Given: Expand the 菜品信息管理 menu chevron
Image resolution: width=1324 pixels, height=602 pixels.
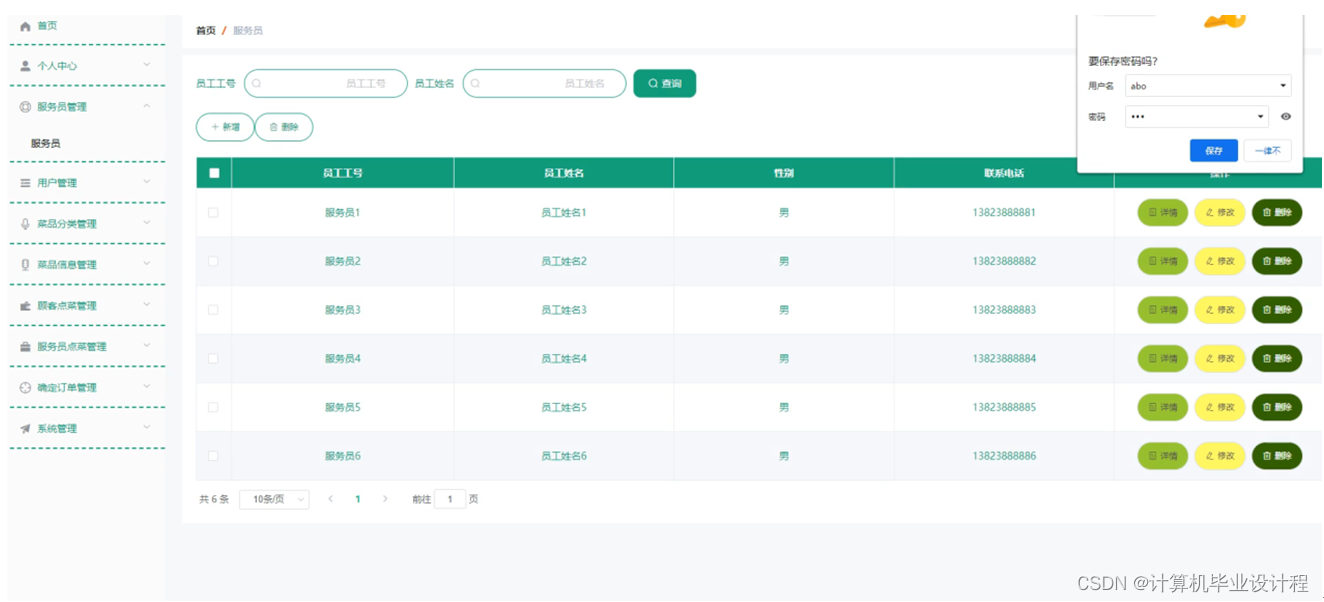Looking at the screenshot, I should (x=147, y=264).
